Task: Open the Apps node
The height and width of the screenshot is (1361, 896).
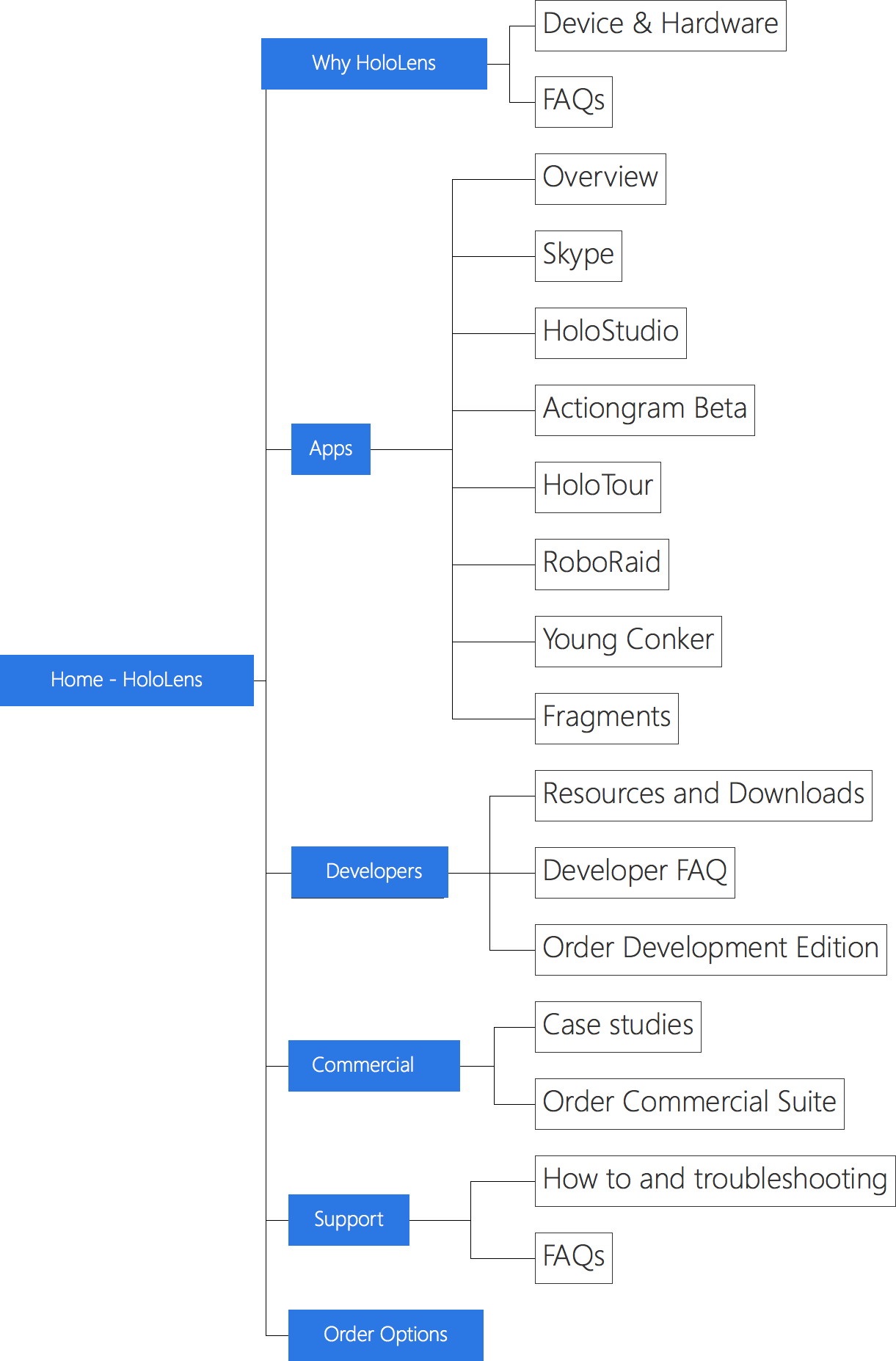Action: tap(330, 449)
